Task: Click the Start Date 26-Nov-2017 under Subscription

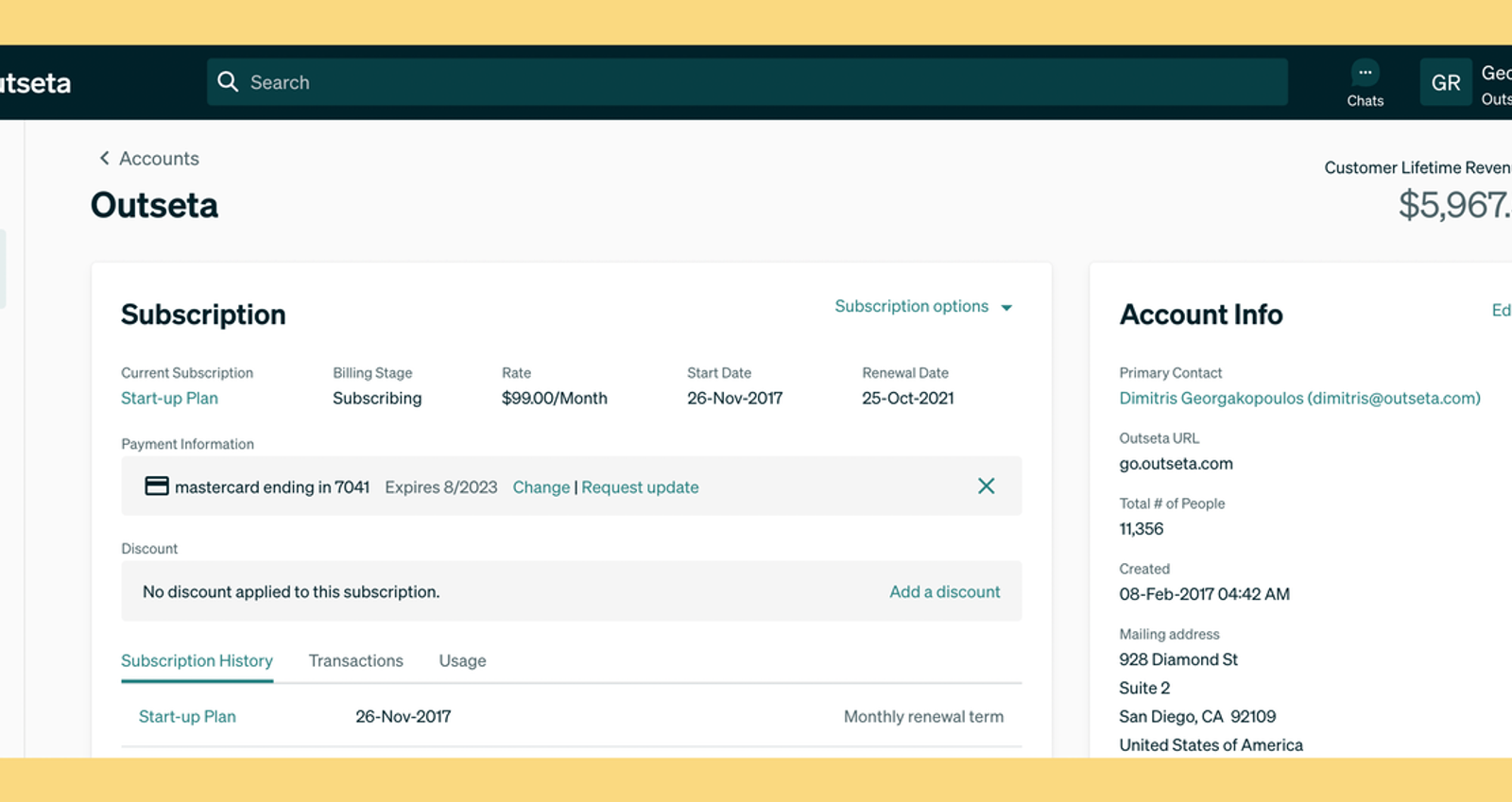Action: pyautogui.click(x=734, y=399)
